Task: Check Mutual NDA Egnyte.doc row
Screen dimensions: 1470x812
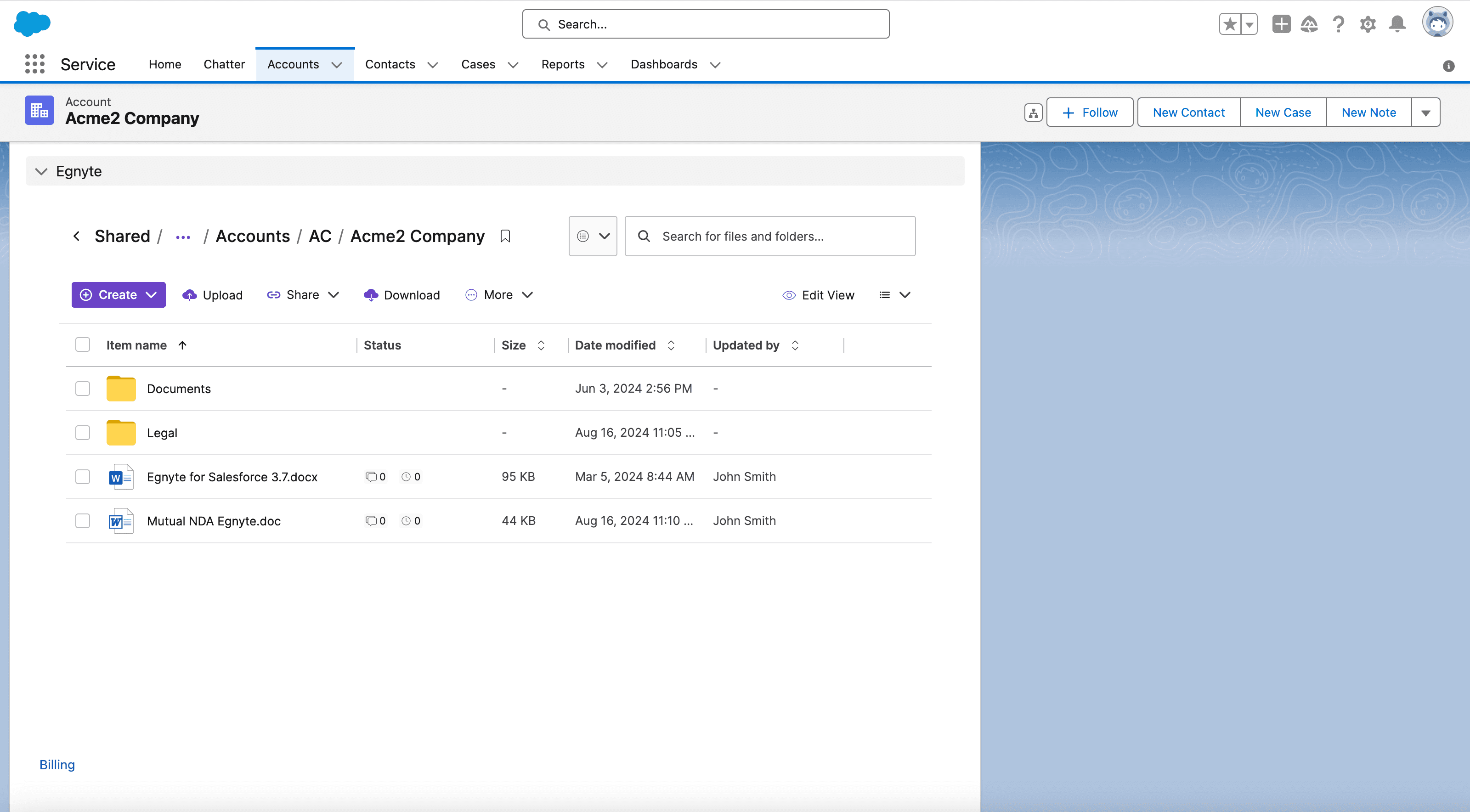Action: pos(83,520)
